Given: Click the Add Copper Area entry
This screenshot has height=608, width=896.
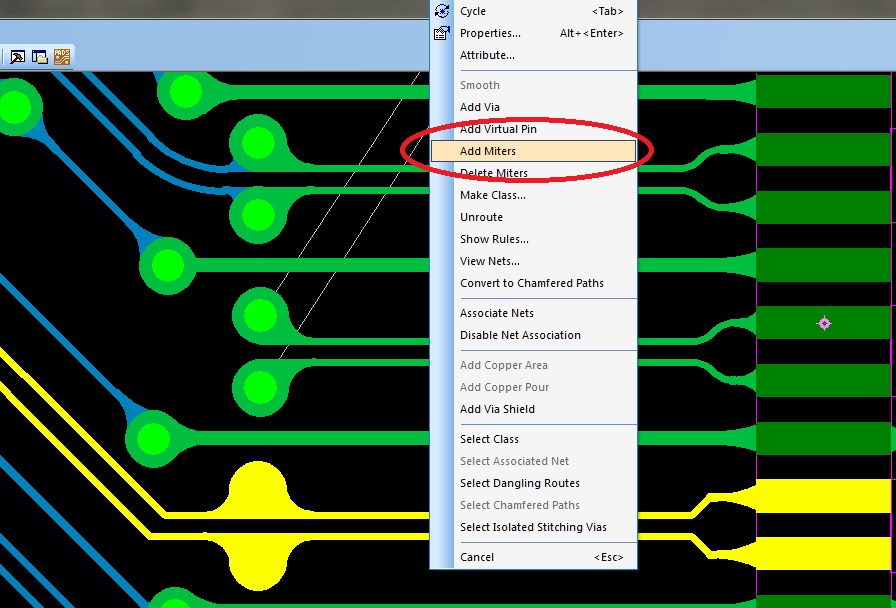Looking at the screenshot, I should click(x=534, y=365).
